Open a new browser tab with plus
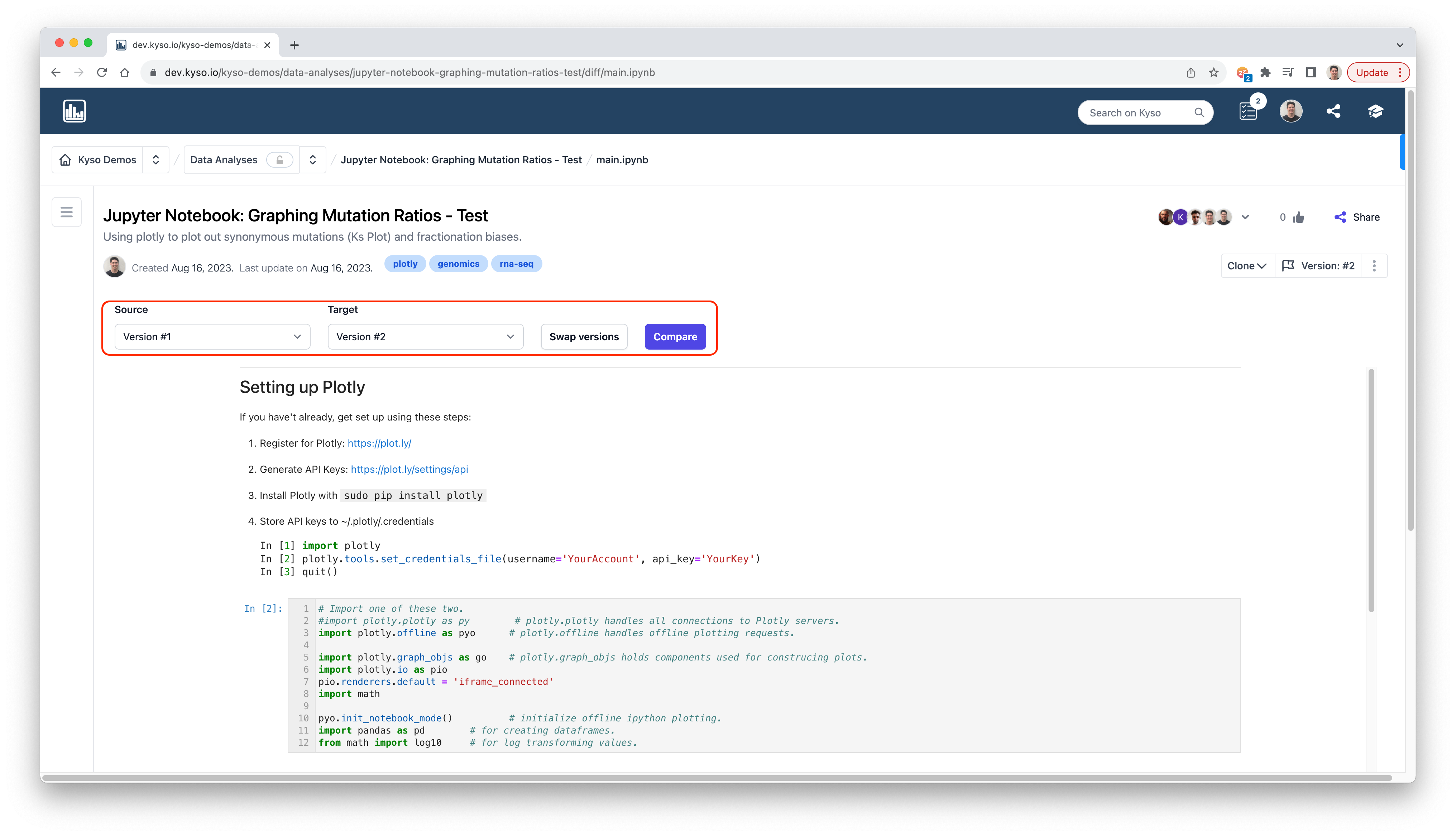 tap(294, 45)
